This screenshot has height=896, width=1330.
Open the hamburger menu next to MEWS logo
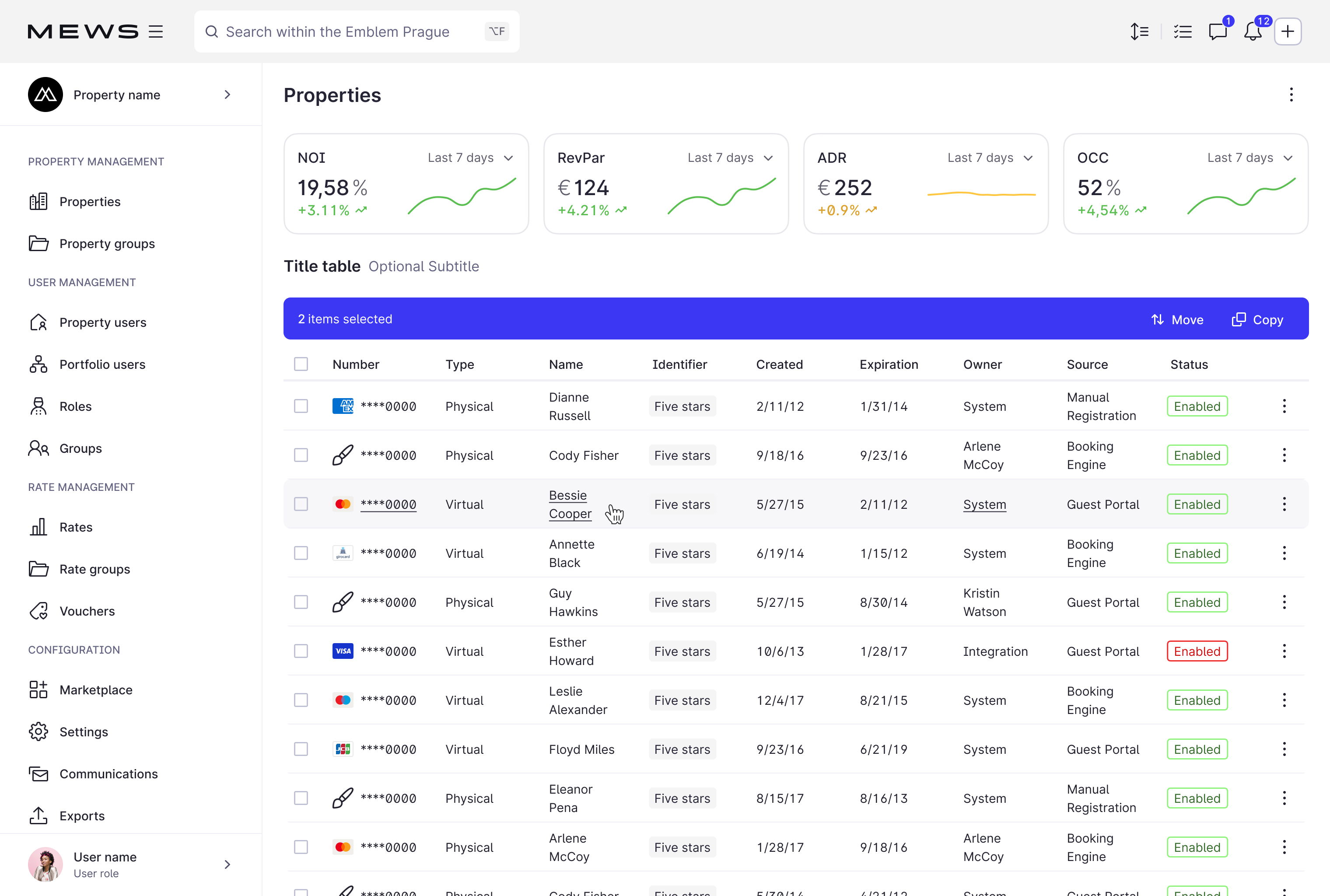pyautogui.click(x=156, y=31)
